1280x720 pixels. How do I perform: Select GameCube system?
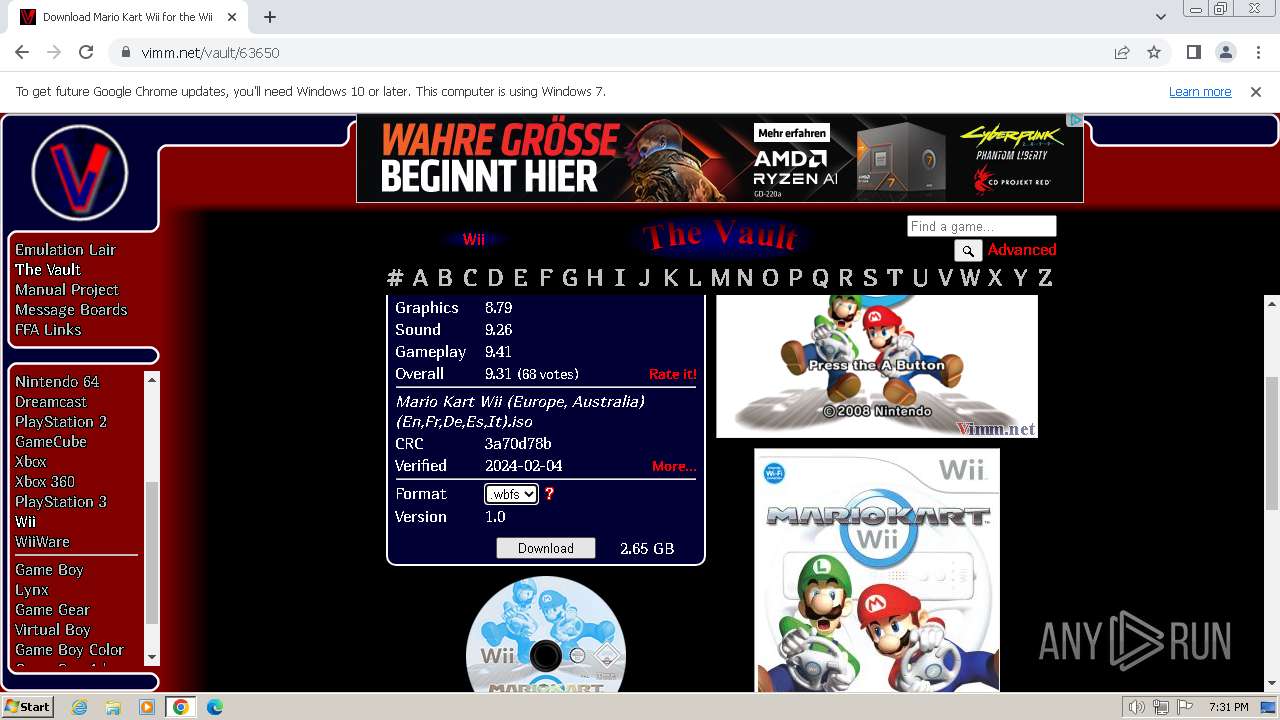[51, 442]
